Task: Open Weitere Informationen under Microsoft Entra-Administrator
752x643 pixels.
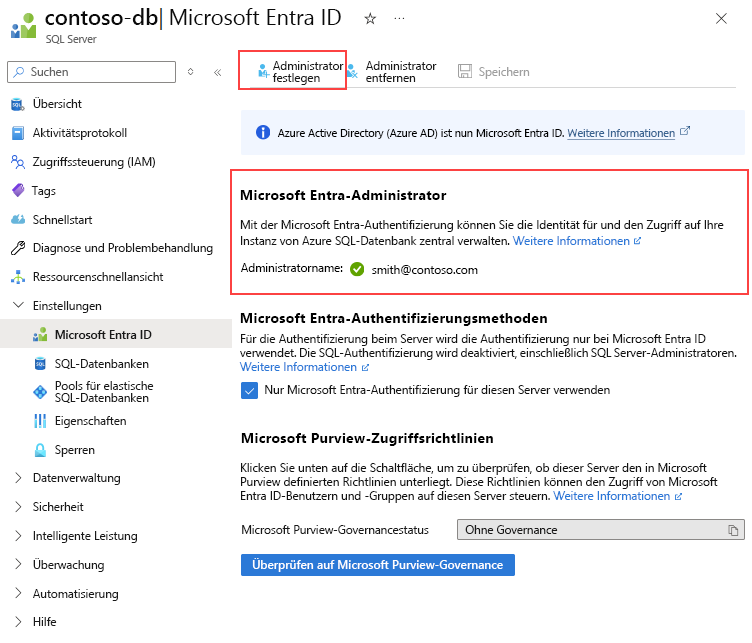Action: 571,241
